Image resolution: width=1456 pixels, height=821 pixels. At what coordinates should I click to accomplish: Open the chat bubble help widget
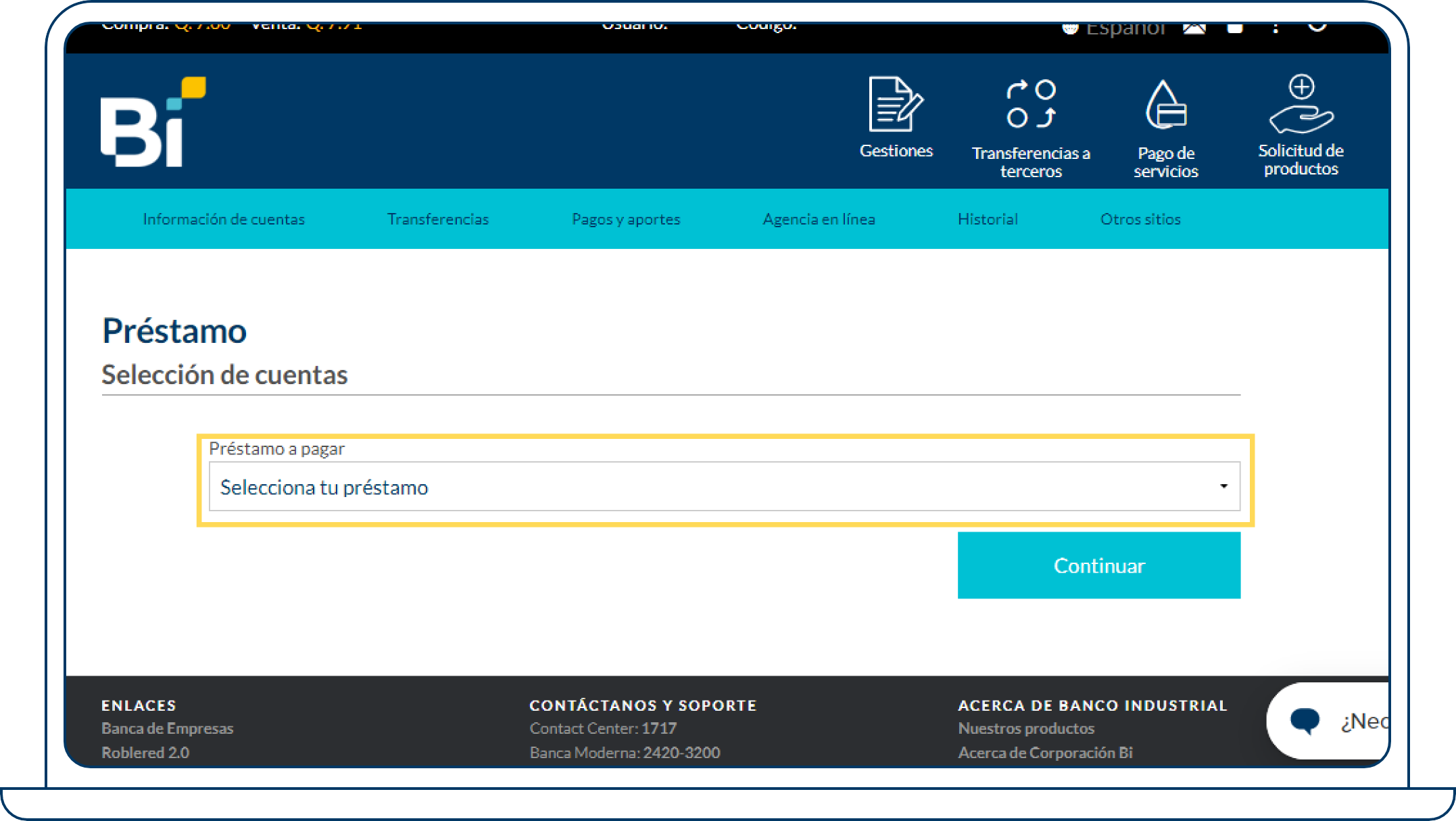1305,721
